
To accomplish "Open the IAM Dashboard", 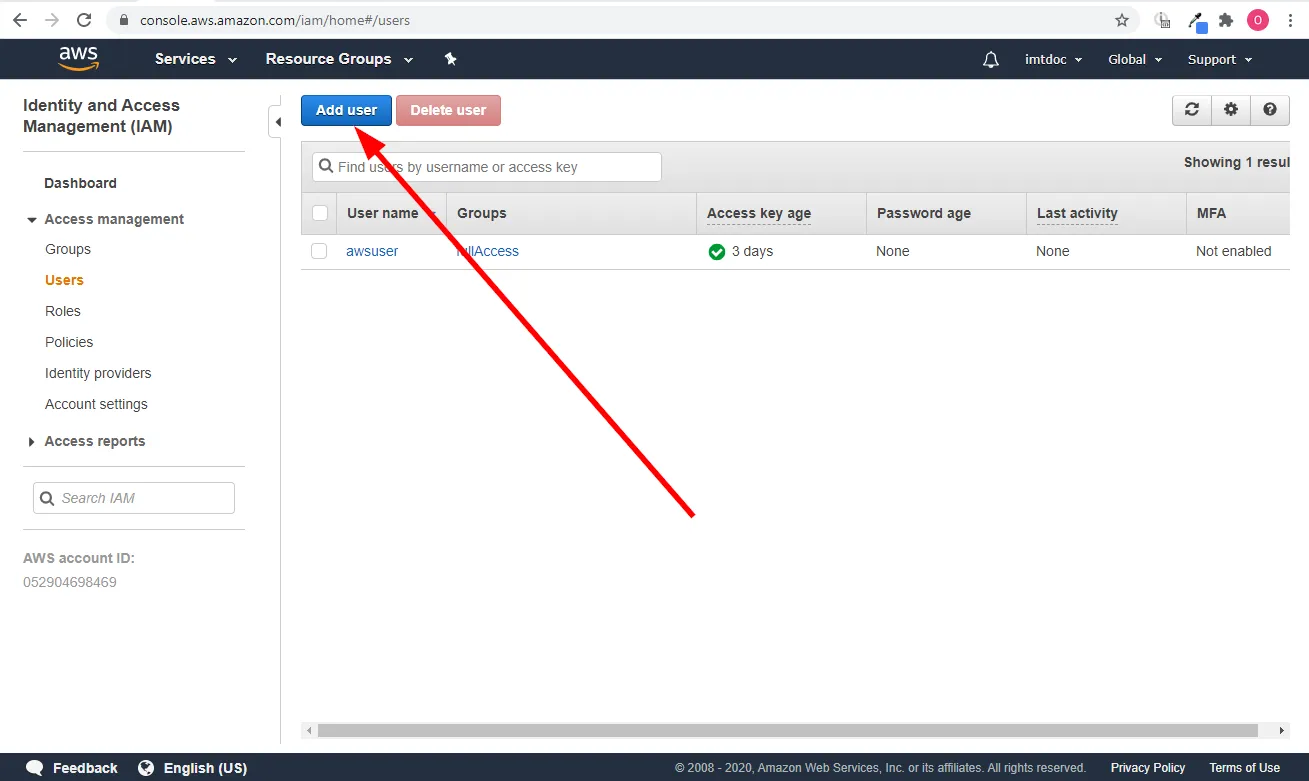I will [x=80, y=183].
